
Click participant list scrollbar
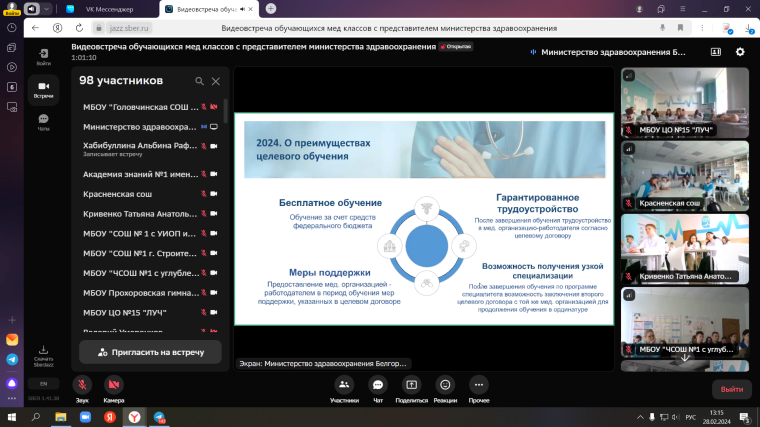225,111
